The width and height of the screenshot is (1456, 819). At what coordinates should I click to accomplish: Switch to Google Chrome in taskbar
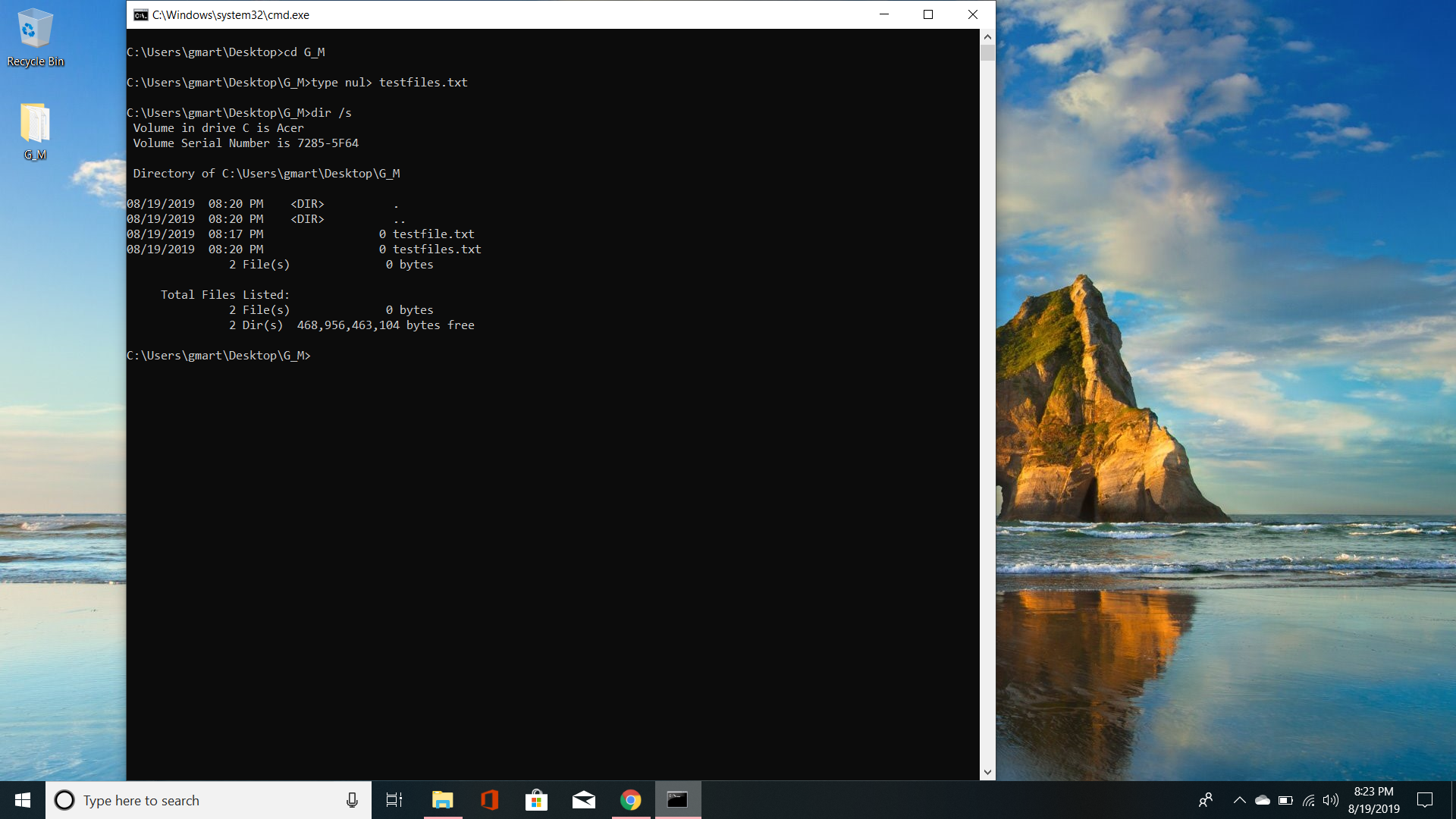[630, 800]
